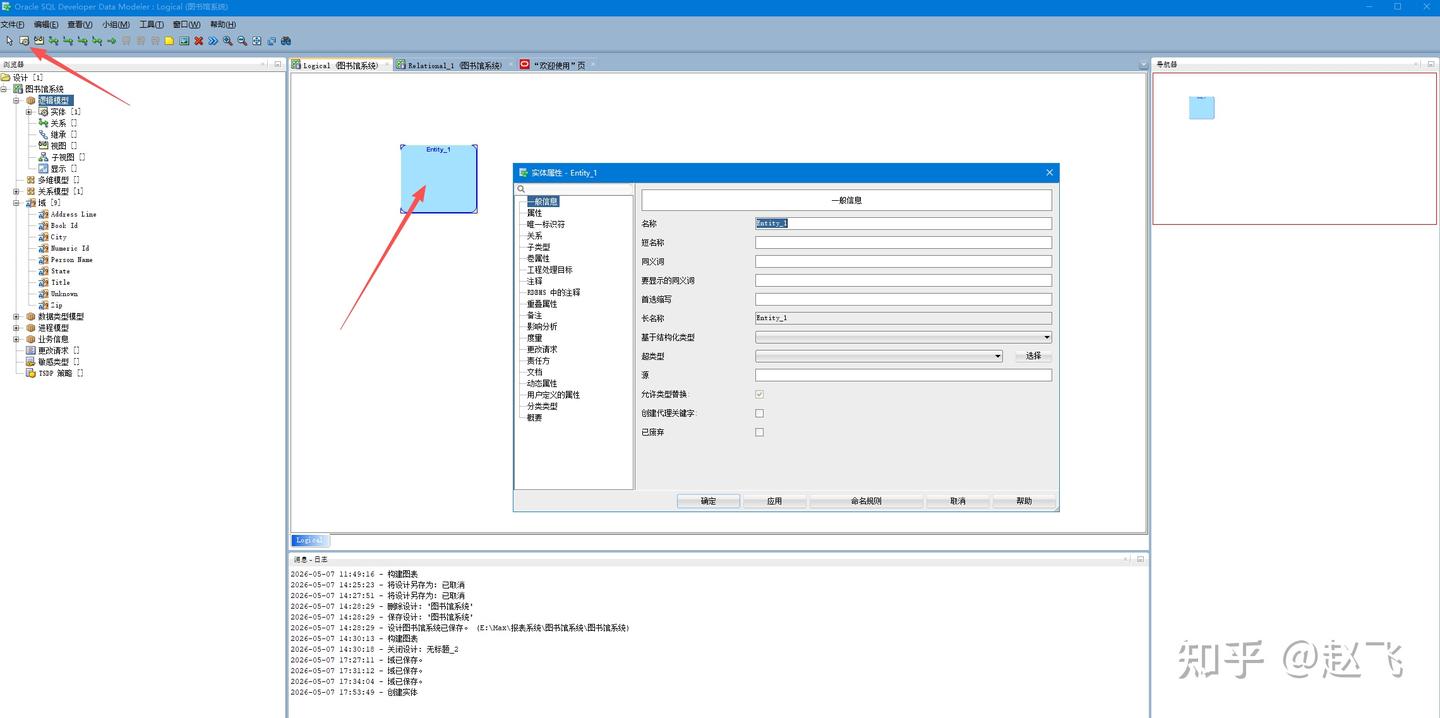The height and width of the screenshot is (718, 1440).
Task: Click the entity thumbnail in the navigator
Action: (1201, 107)
